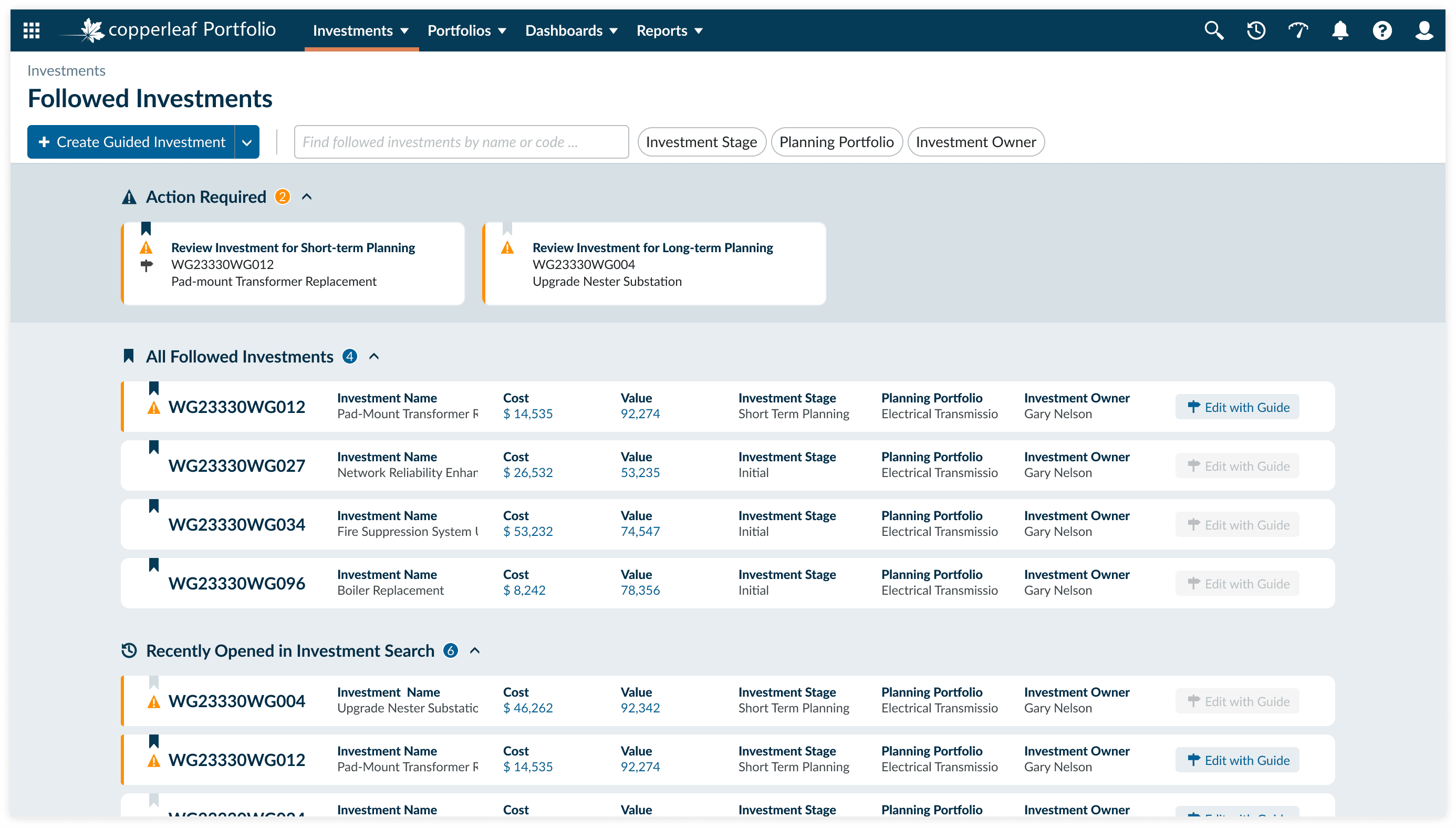The width and height of the screenshot is (1456, 828).
Task: Focus the find followed investments search field
Action: [x=461, y=142]
